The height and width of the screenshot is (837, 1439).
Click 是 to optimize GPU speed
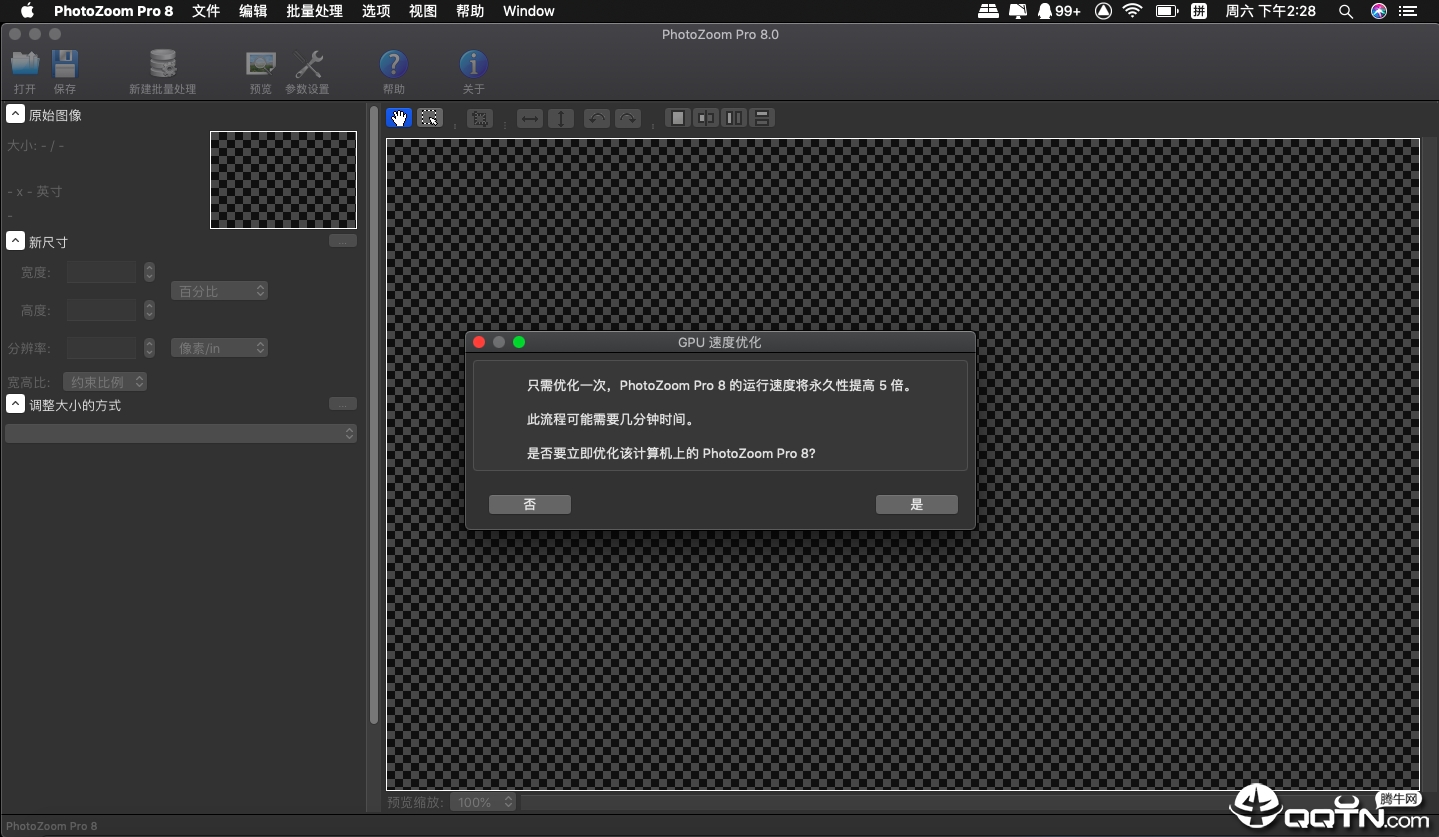917,504
